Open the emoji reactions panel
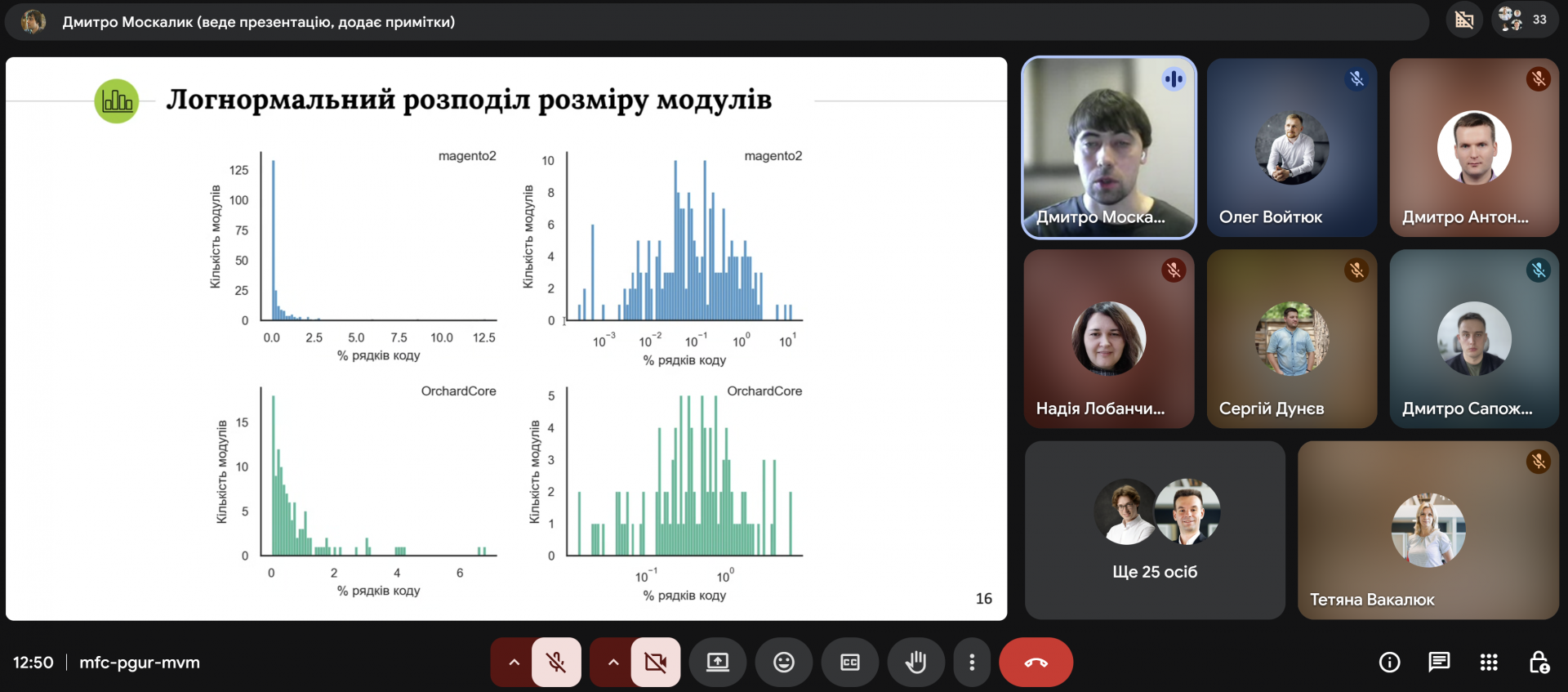This screenshot has width=1568, height=692. click(x=784, y=662)
